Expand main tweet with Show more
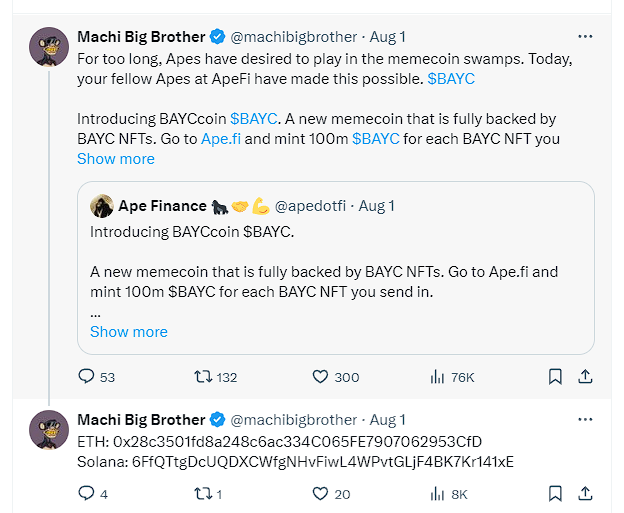This screenshot has width=624, height=513. [x=116, y=159]
